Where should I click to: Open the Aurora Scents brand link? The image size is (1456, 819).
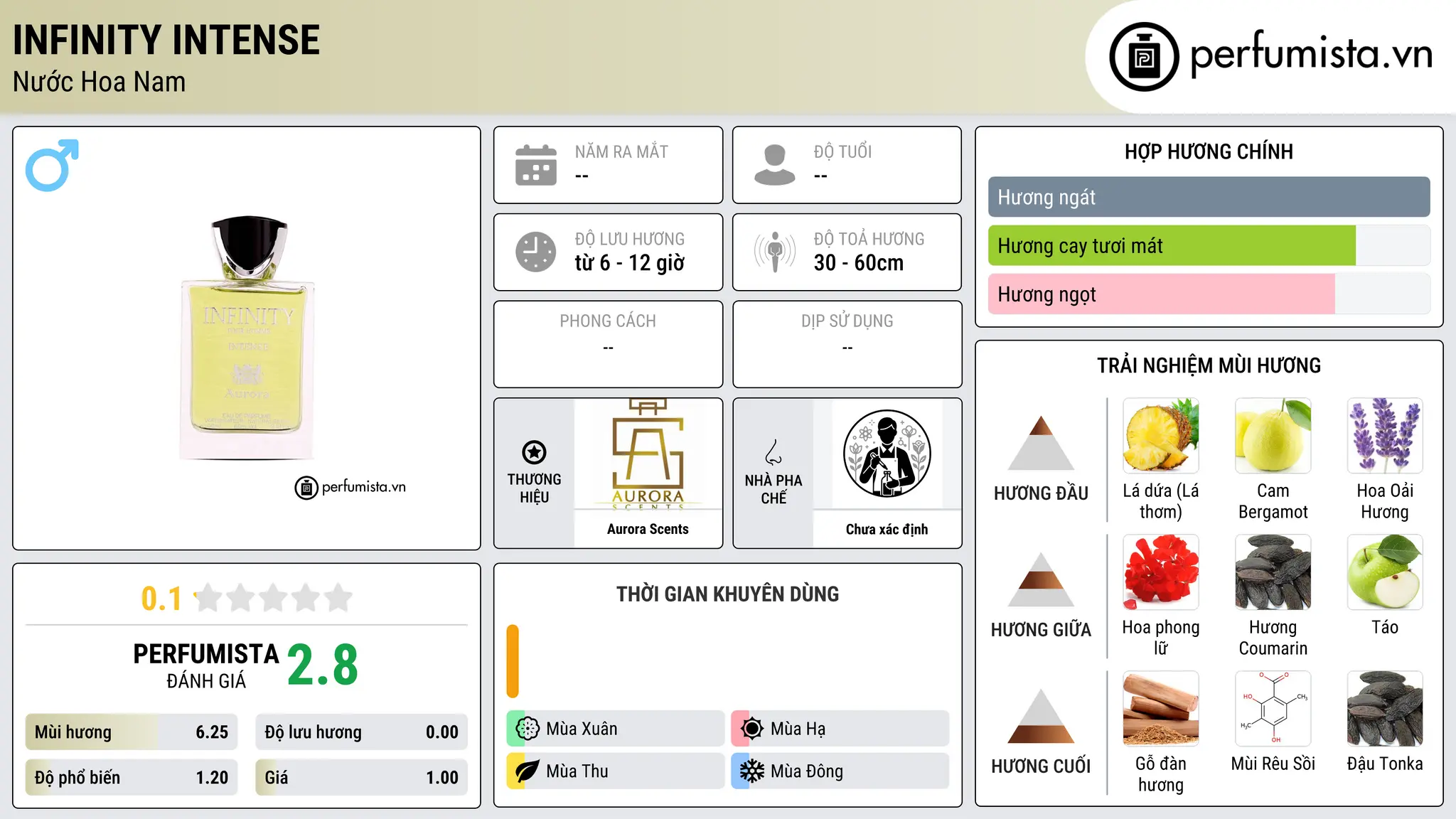648,529
